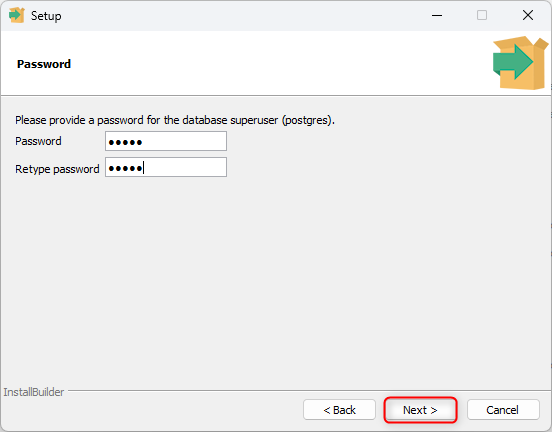This screenshot has width=552, height=432.
Task: Cancel the PostgreSQL installation
Action: pos(503,410)
